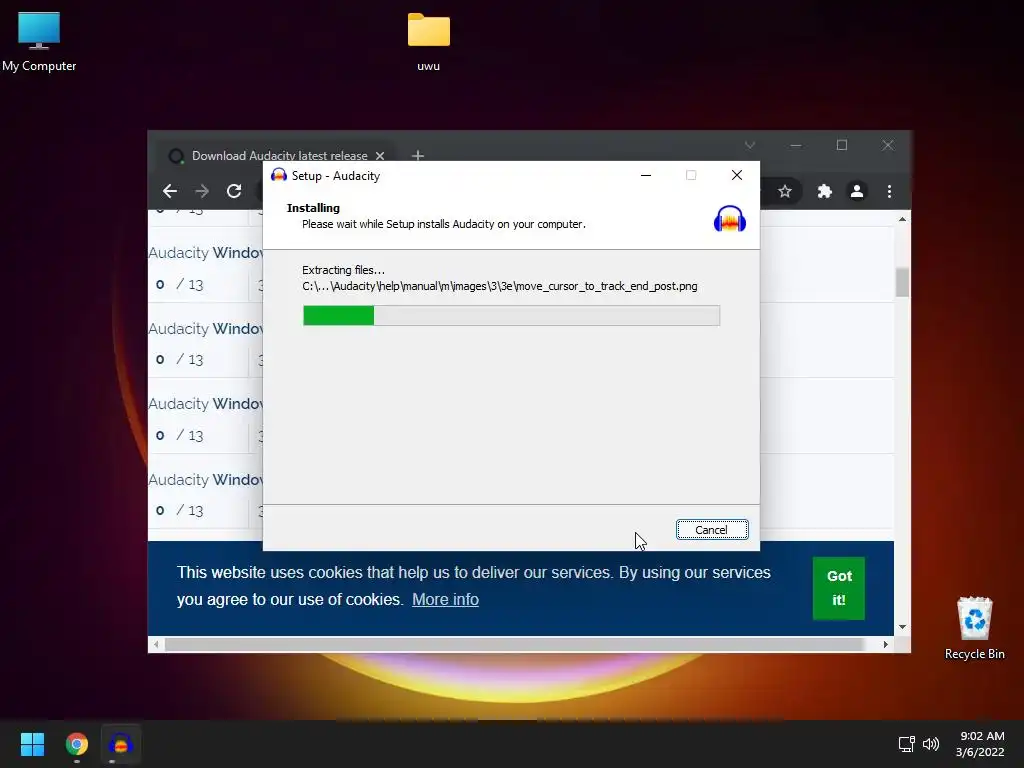
Task: Click Chrome vertical scrollbar thumb
Action: click(x=902, y=282)
